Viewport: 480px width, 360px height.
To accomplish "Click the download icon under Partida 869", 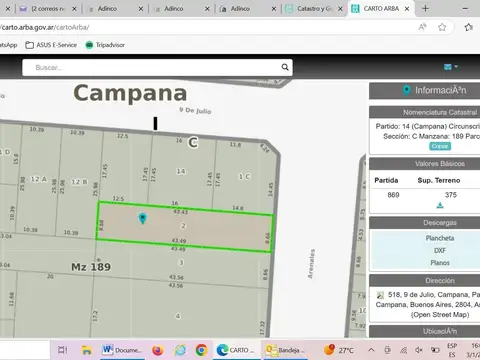I will tap(440, 205).
